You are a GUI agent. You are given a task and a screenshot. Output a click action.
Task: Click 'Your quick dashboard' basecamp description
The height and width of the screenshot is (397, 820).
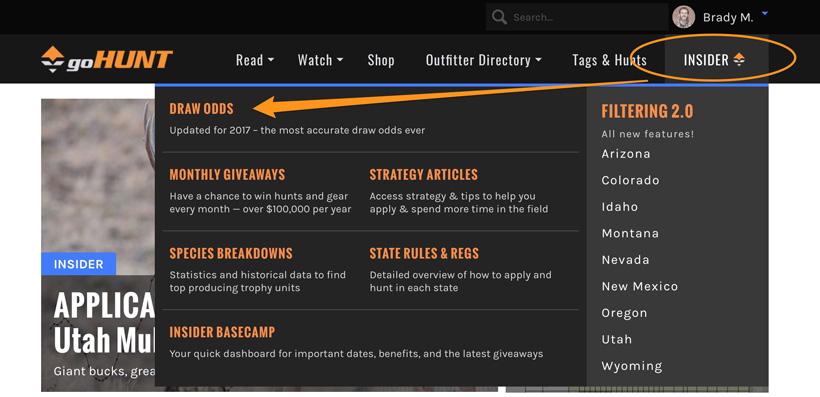coord(356,354)
